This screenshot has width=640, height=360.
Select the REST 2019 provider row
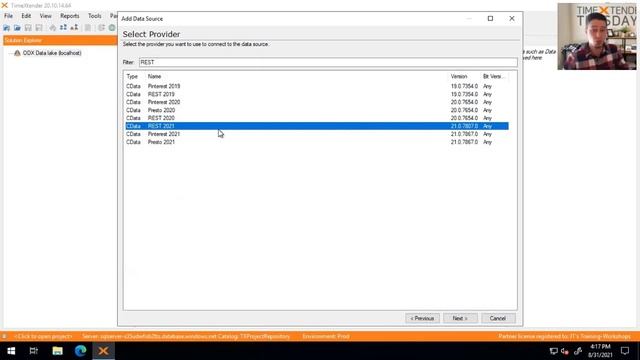point(317,94)
